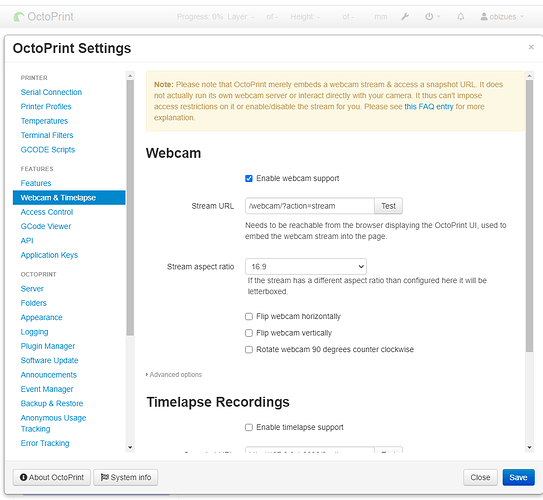The height and width of the screenshot is (500, 543).
Task: Click the bell notifications icon
Action: pyautogui.click(x=461, y=16)
